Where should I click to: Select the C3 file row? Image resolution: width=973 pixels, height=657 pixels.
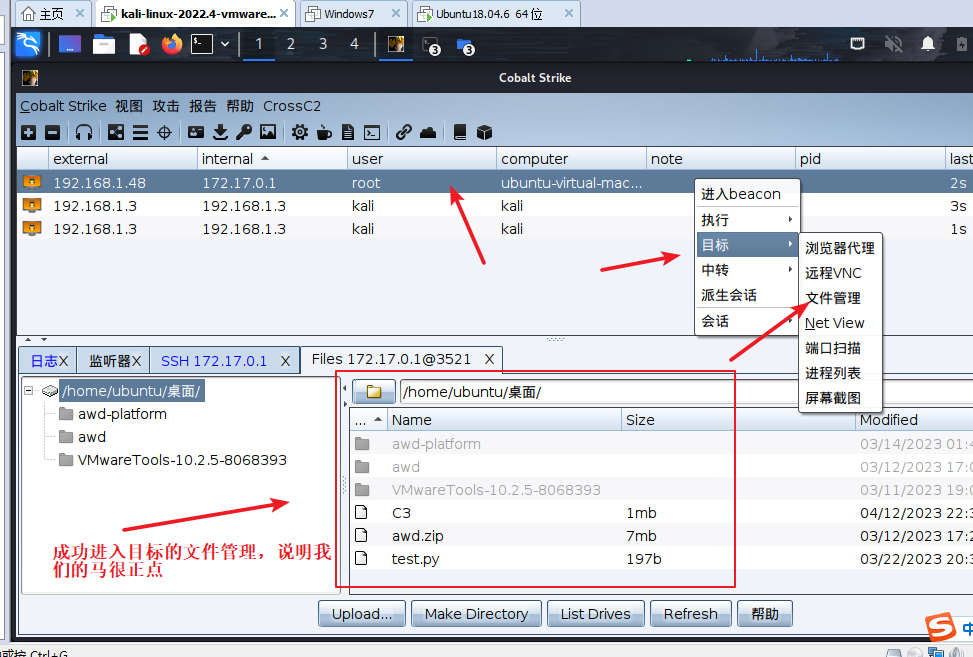pos(661,512)
